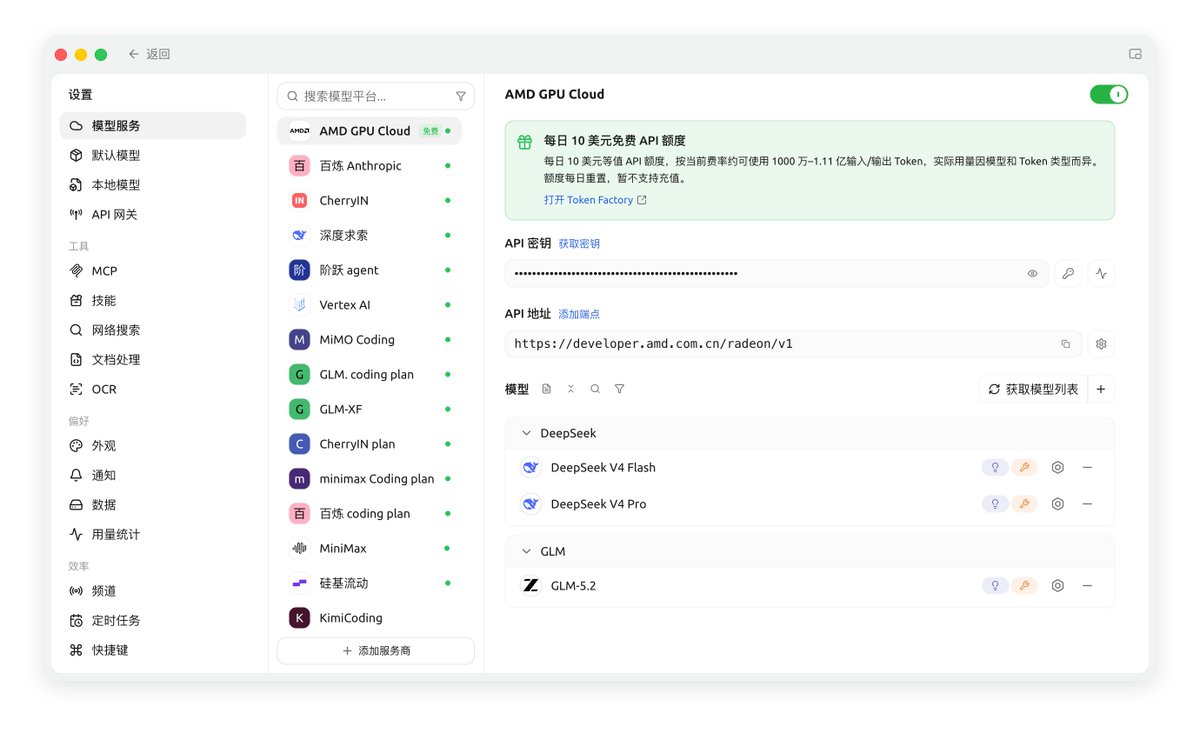1200x733 pixels.
Task: Collapse the DeepSeek model group
Action: pos(527,433)
